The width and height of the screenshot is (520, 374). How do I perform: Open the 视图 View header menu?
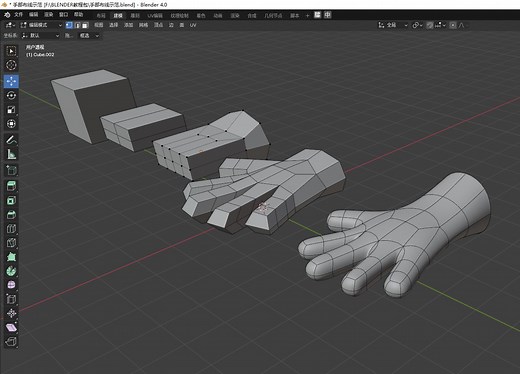point(99,25)
